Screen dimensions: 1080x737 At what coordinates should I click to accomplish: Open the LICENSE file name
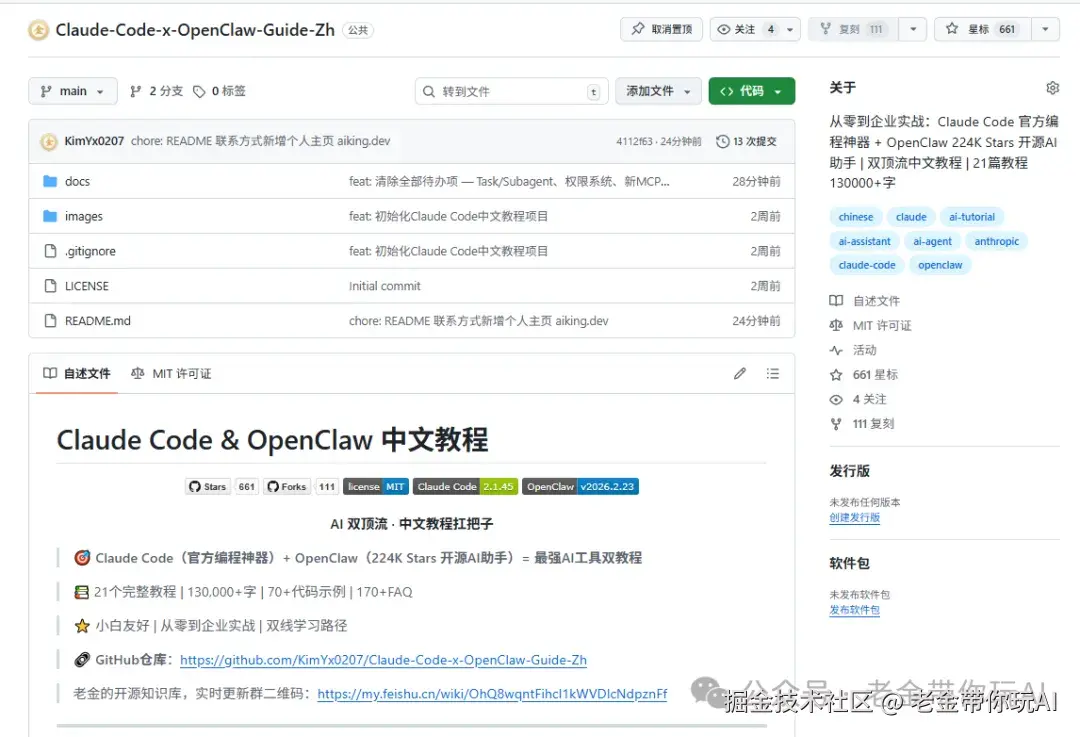87,286
